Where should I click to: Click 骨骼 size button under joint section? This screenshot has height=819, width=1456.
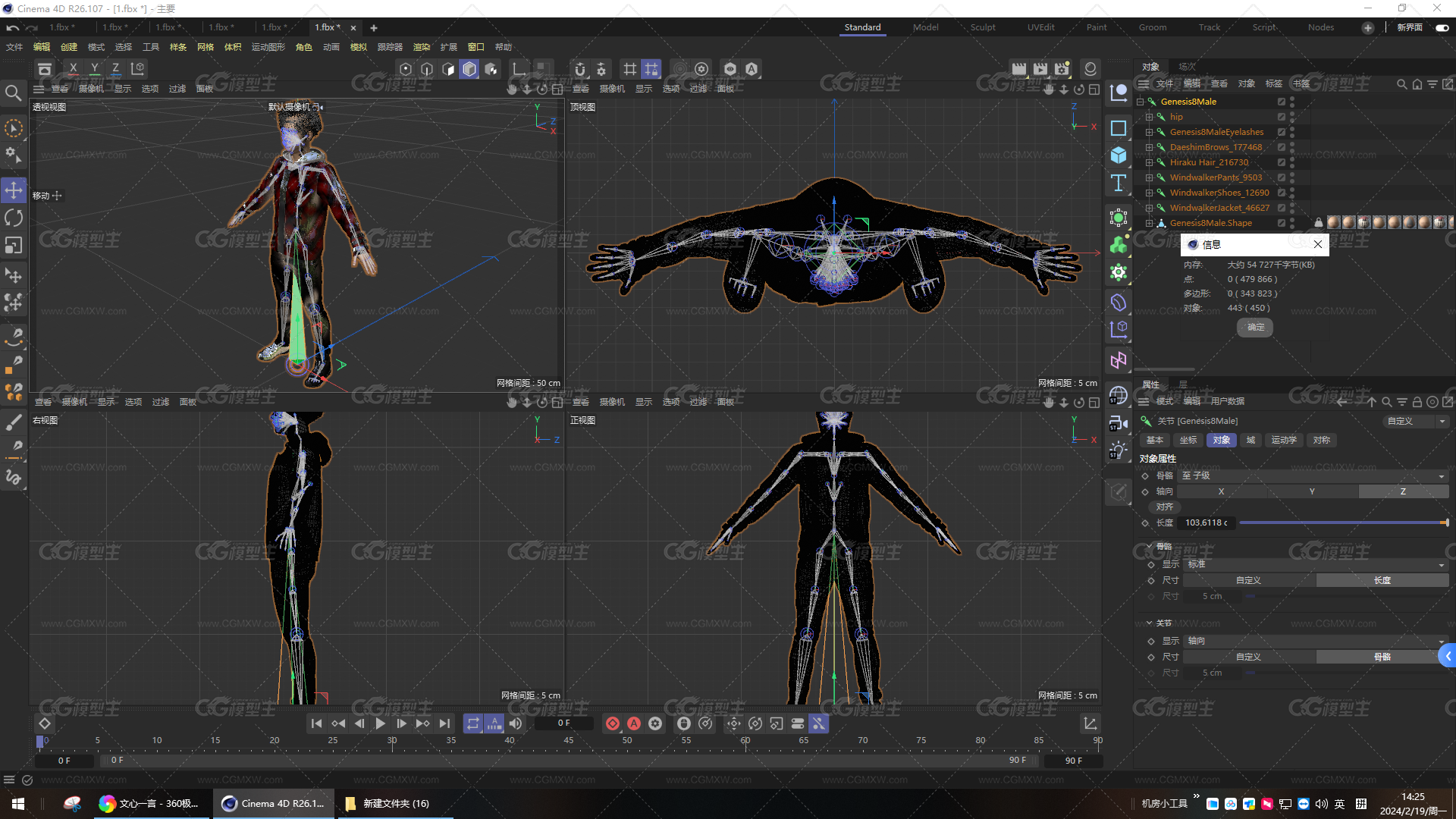[1382, 657]
